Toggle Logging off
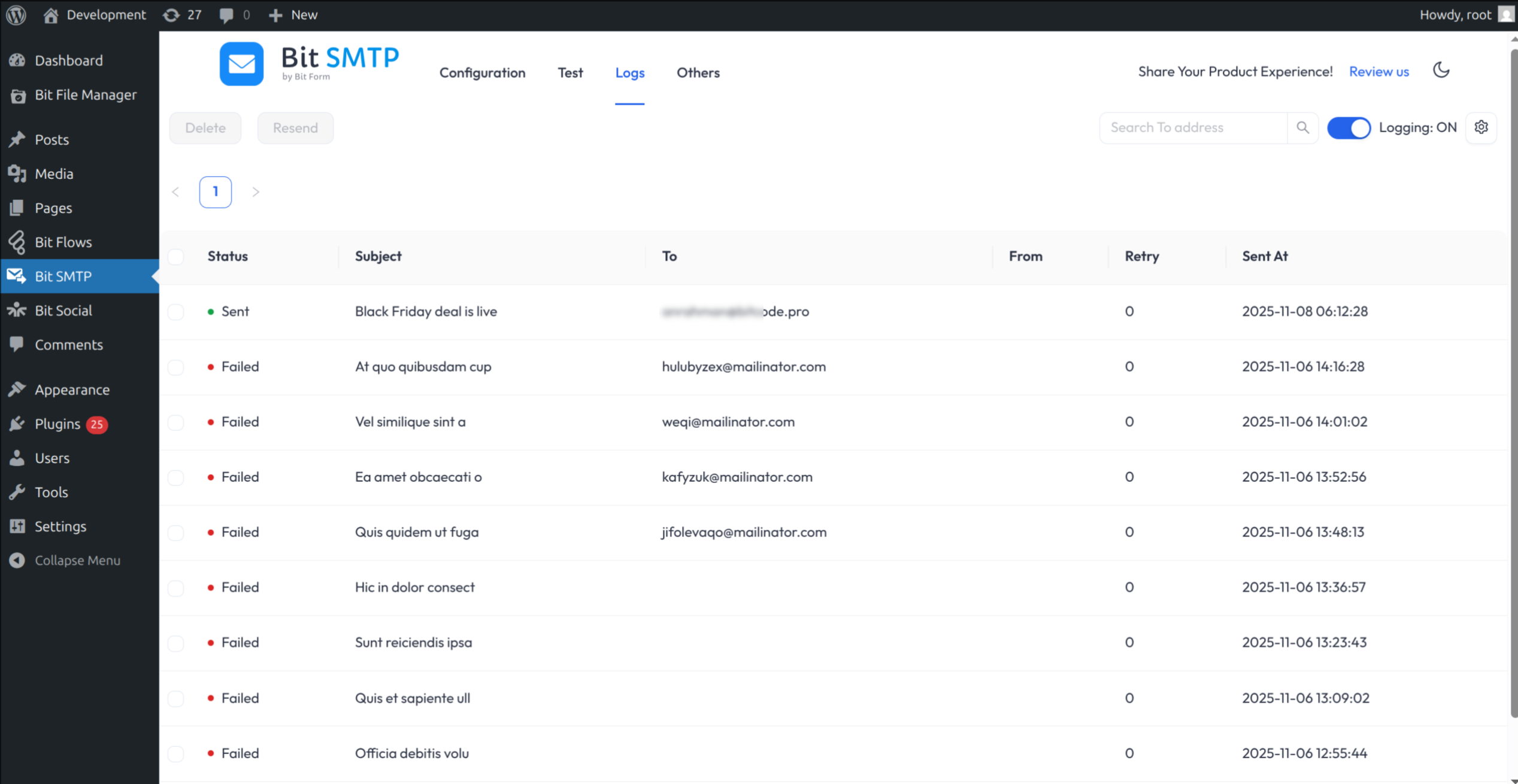The height and width of the screenshot is (784, 1518). [x=1349, y=127]
